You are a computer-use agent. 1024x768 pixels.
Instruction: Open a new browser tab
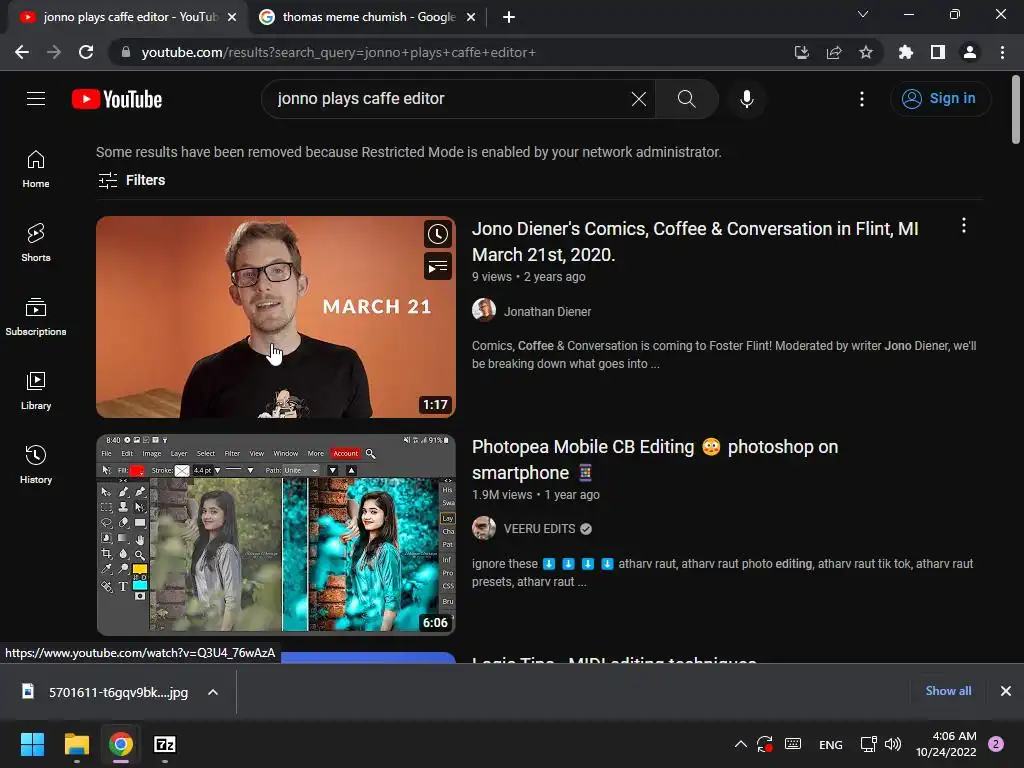(x=509, y=17)
